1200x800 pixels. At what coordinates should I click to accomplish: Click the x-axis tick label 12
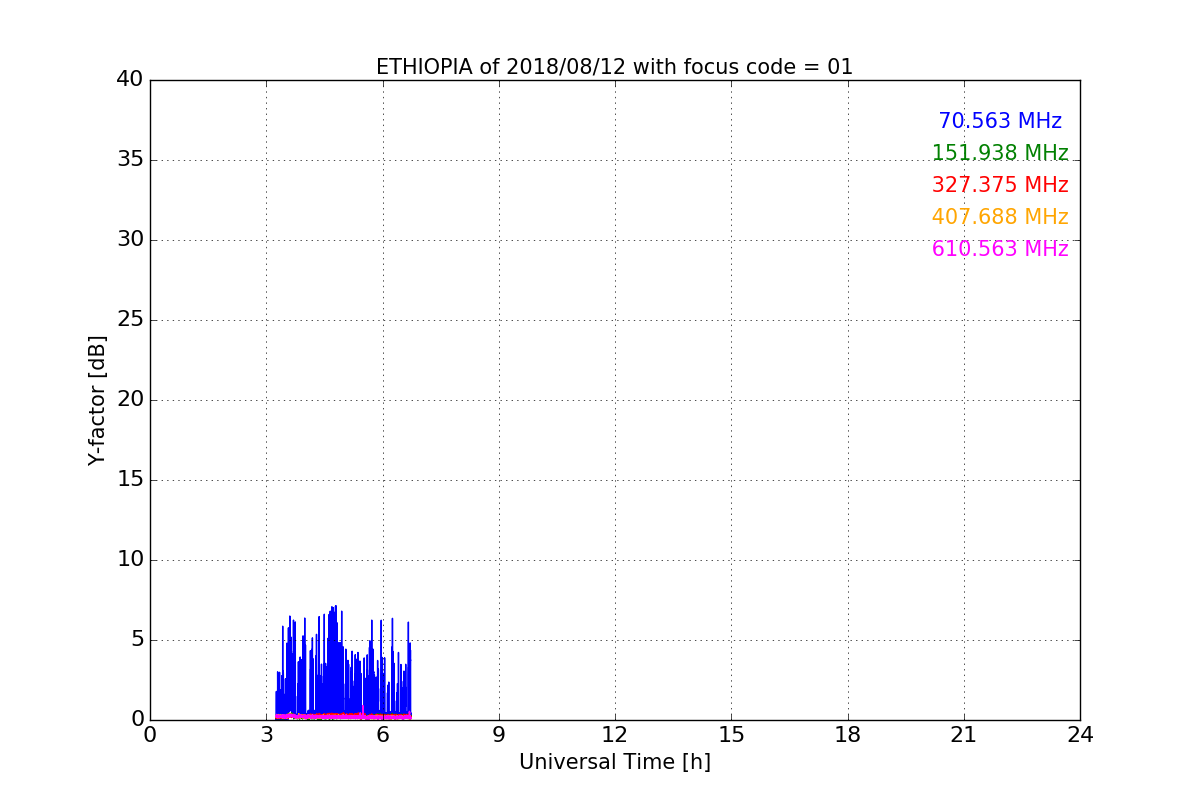pyautogui.click(x=615, y=735)
